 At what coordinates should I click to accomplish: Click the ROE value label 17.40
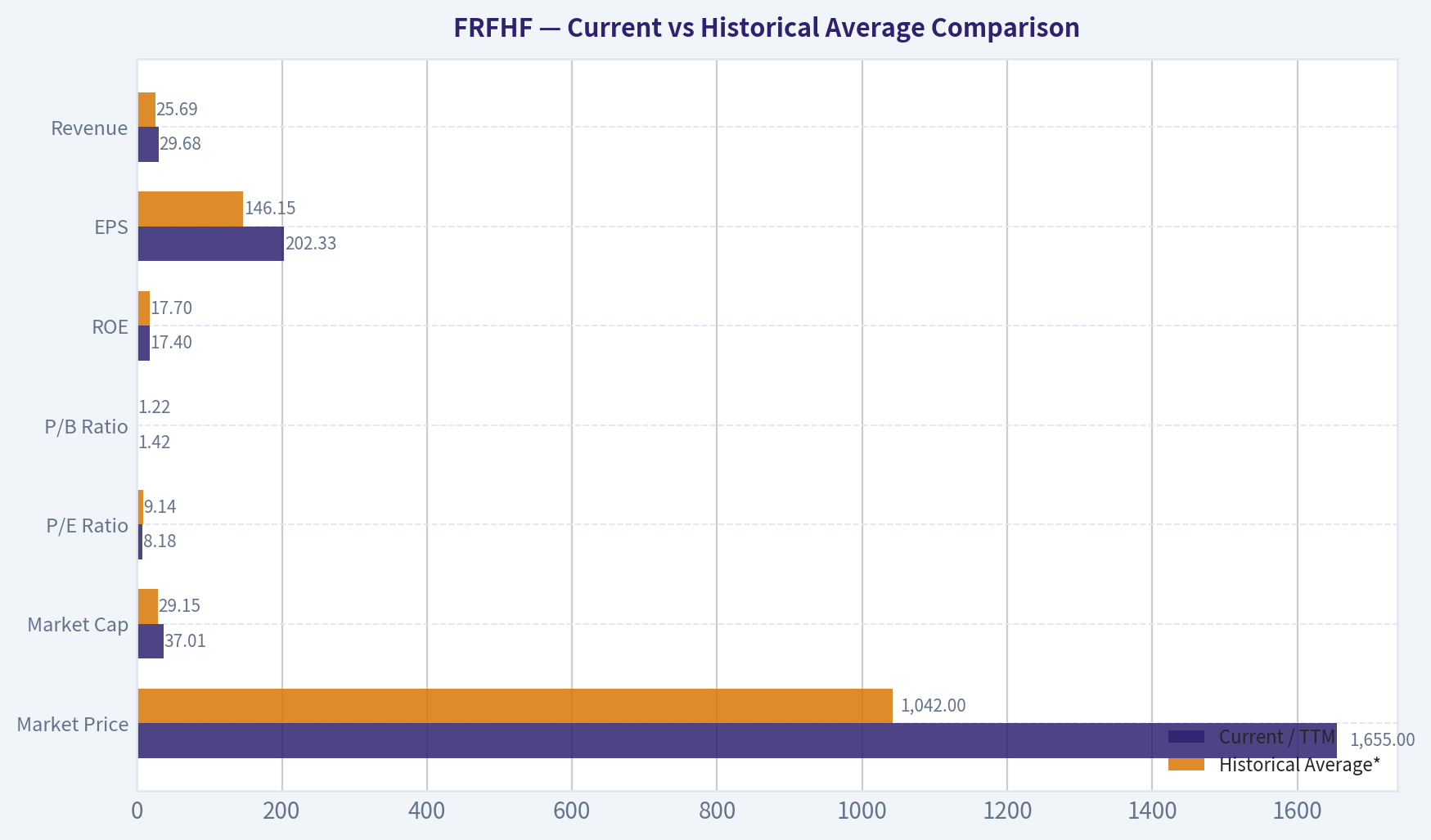172,343
